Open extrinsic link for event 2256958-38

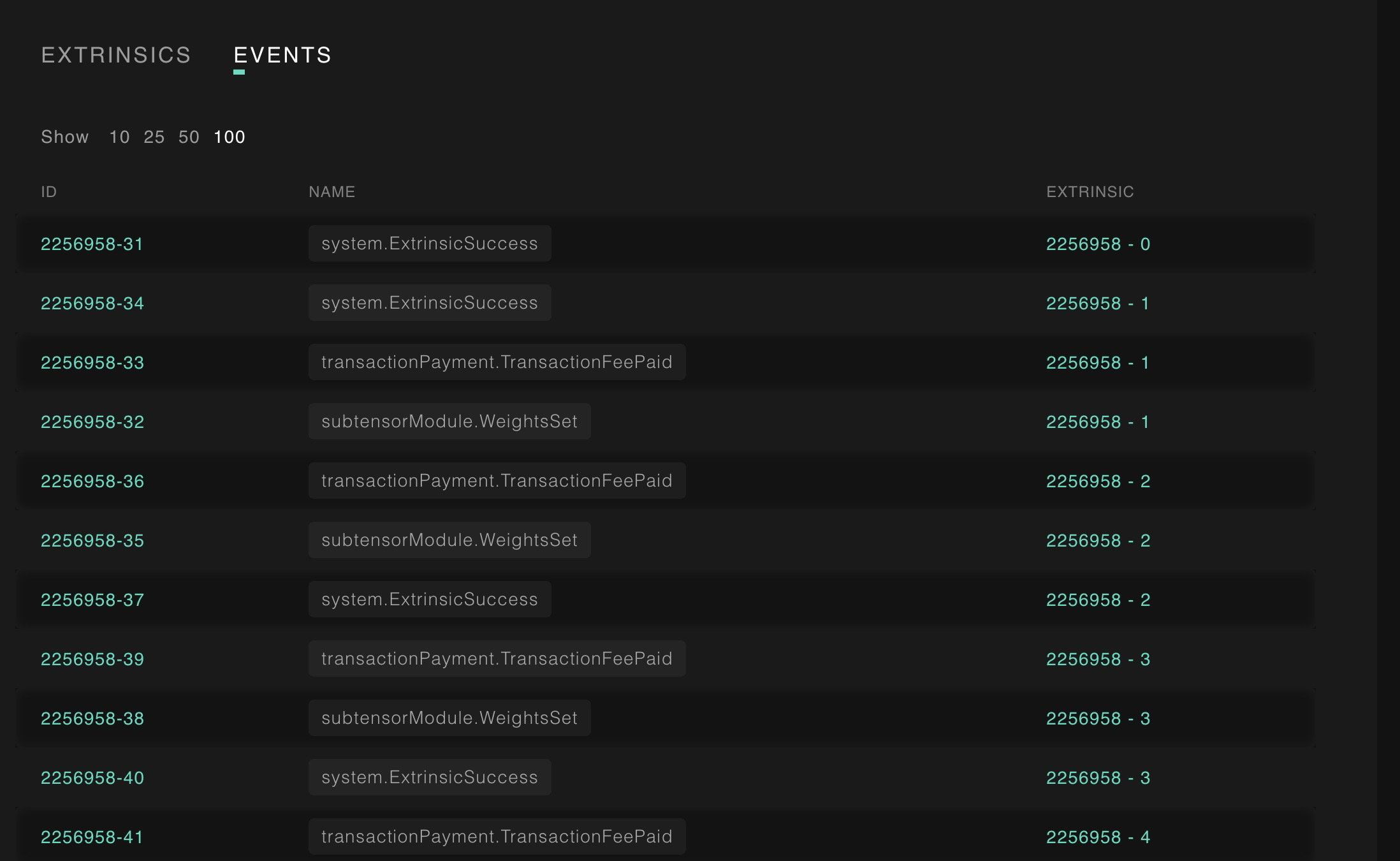1098,719
